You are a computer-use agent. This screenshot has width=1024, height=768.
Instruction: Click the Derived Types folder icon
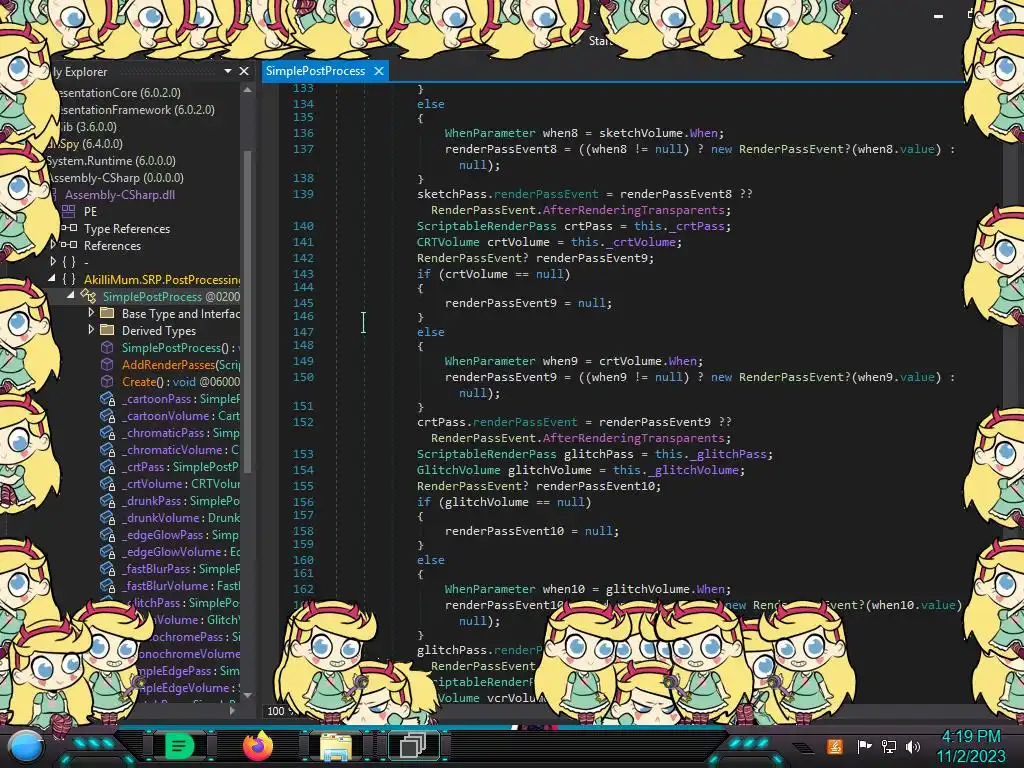click(x=107, y=330)
